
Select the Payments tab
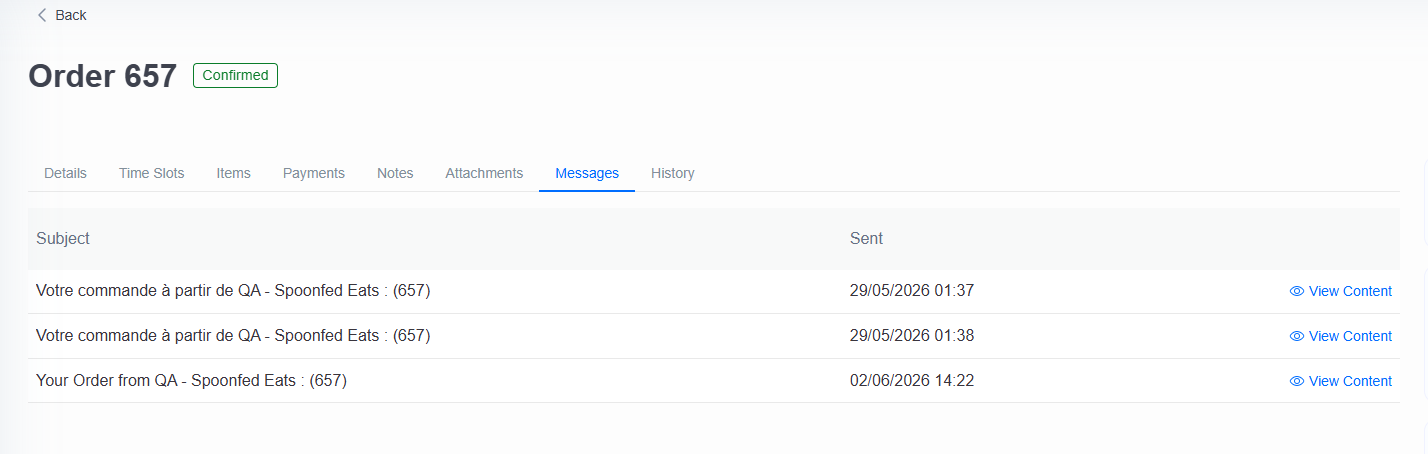[314, 173]
